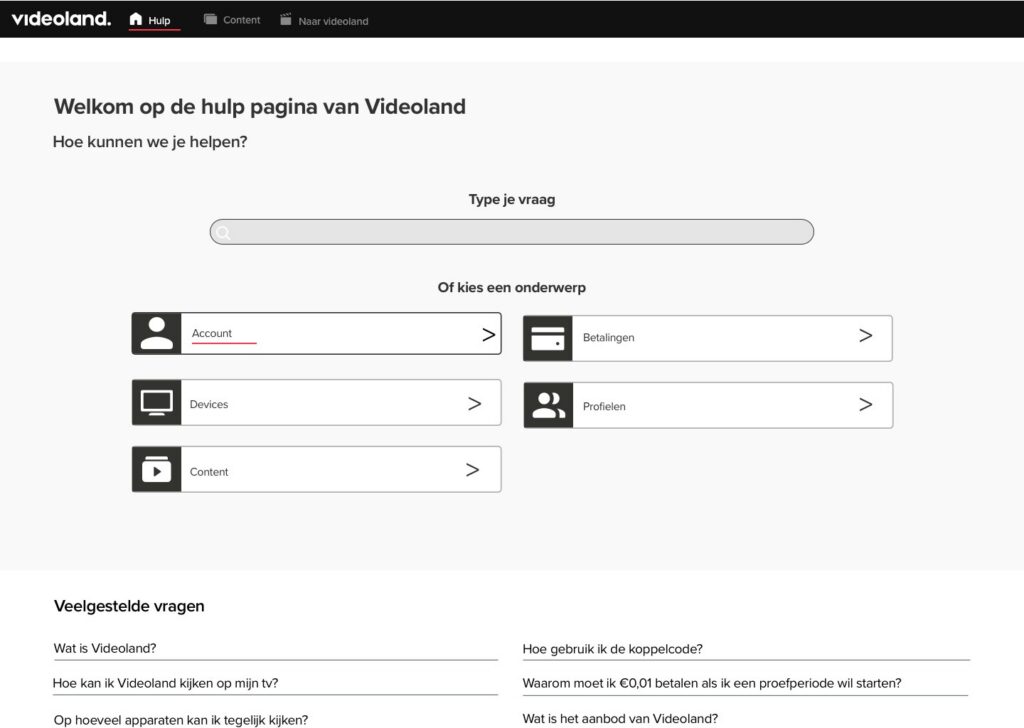Screen dimensions: 1024x728
Task: Click the Content icon in top navigation
Action: (x=210, y=20)
